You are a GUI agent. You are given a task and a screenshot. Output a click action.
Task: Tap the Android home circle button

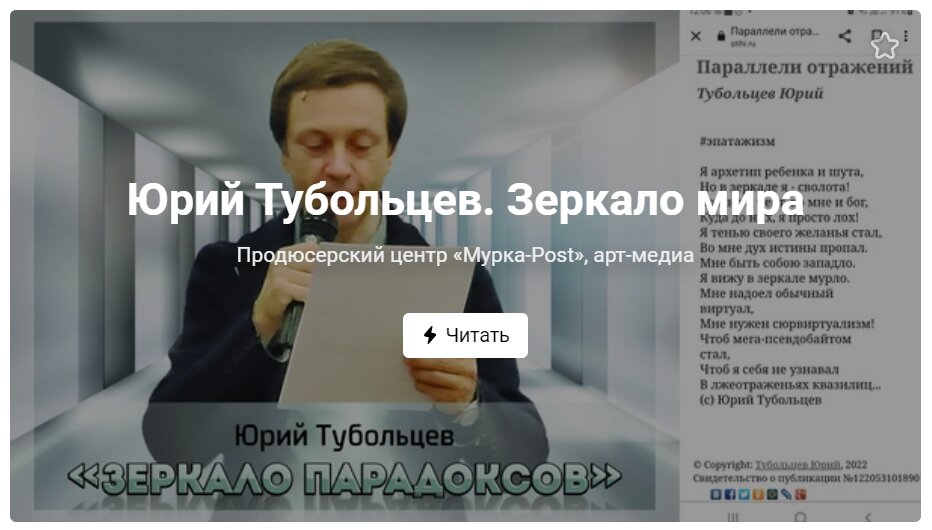pos(800,517)
